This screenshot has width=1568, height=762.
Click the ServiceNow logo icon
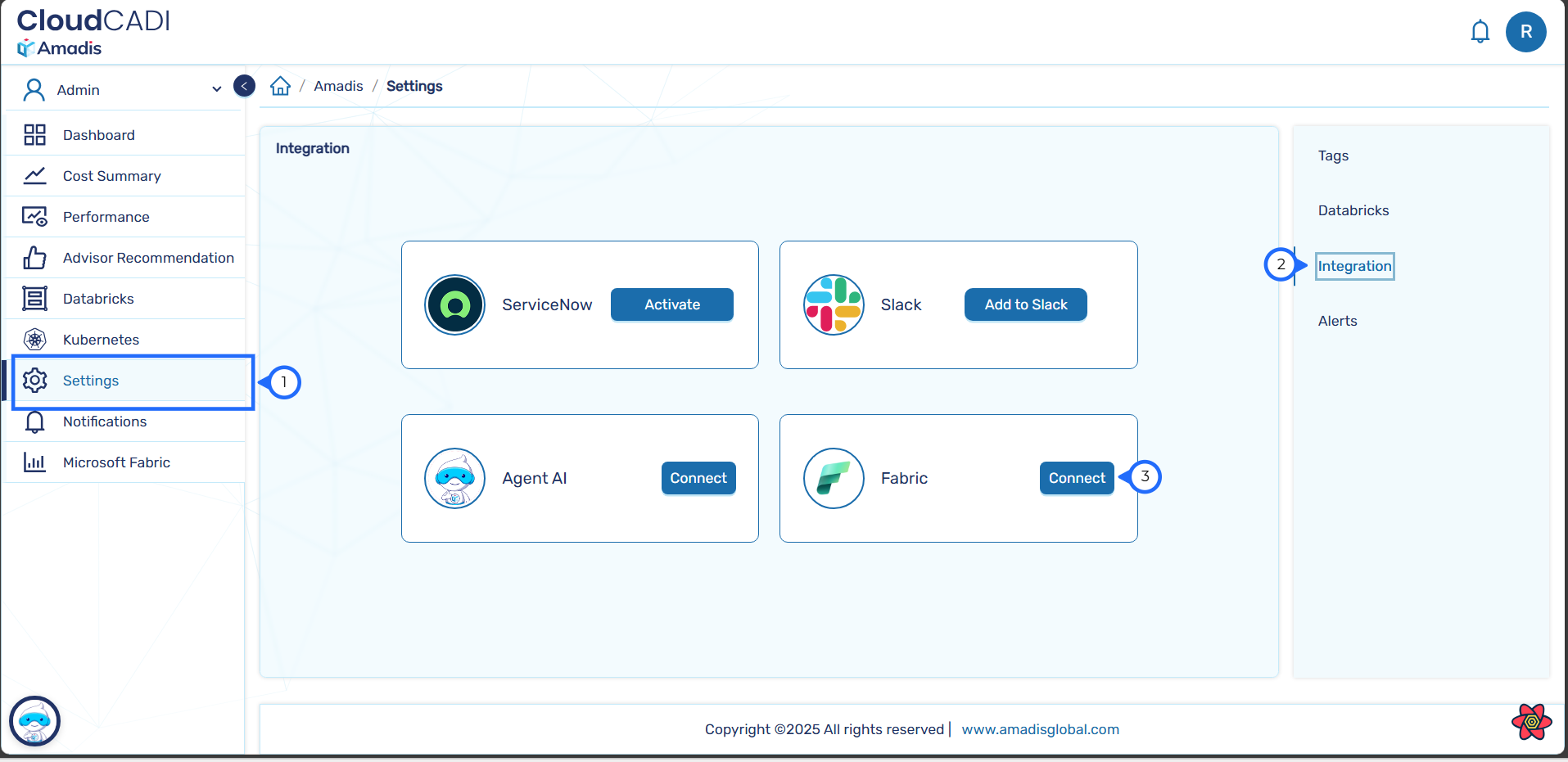[x=454, y=304]
